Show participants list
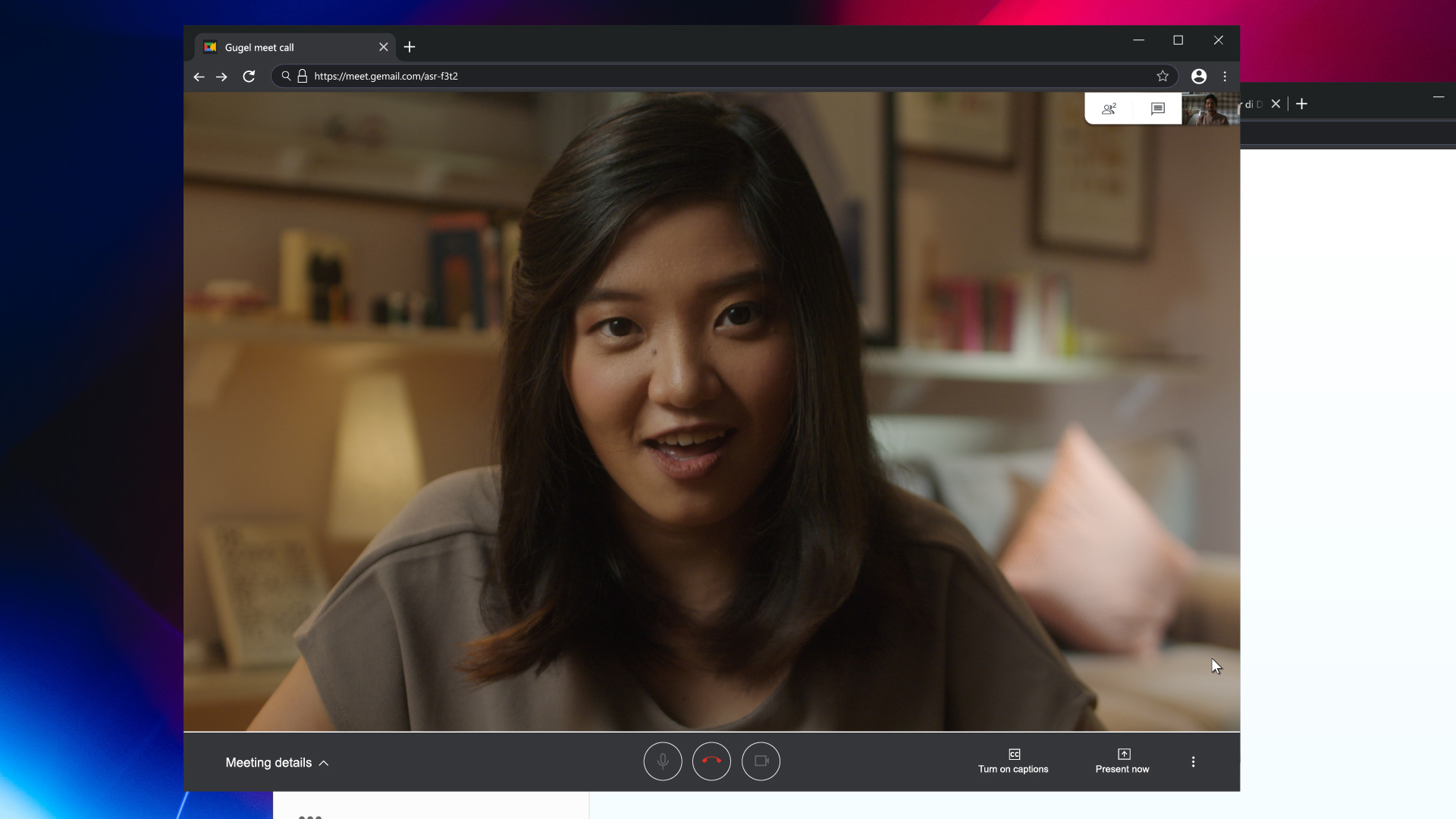This screenshot has height=819, width=1456. tap(1109, 108)
